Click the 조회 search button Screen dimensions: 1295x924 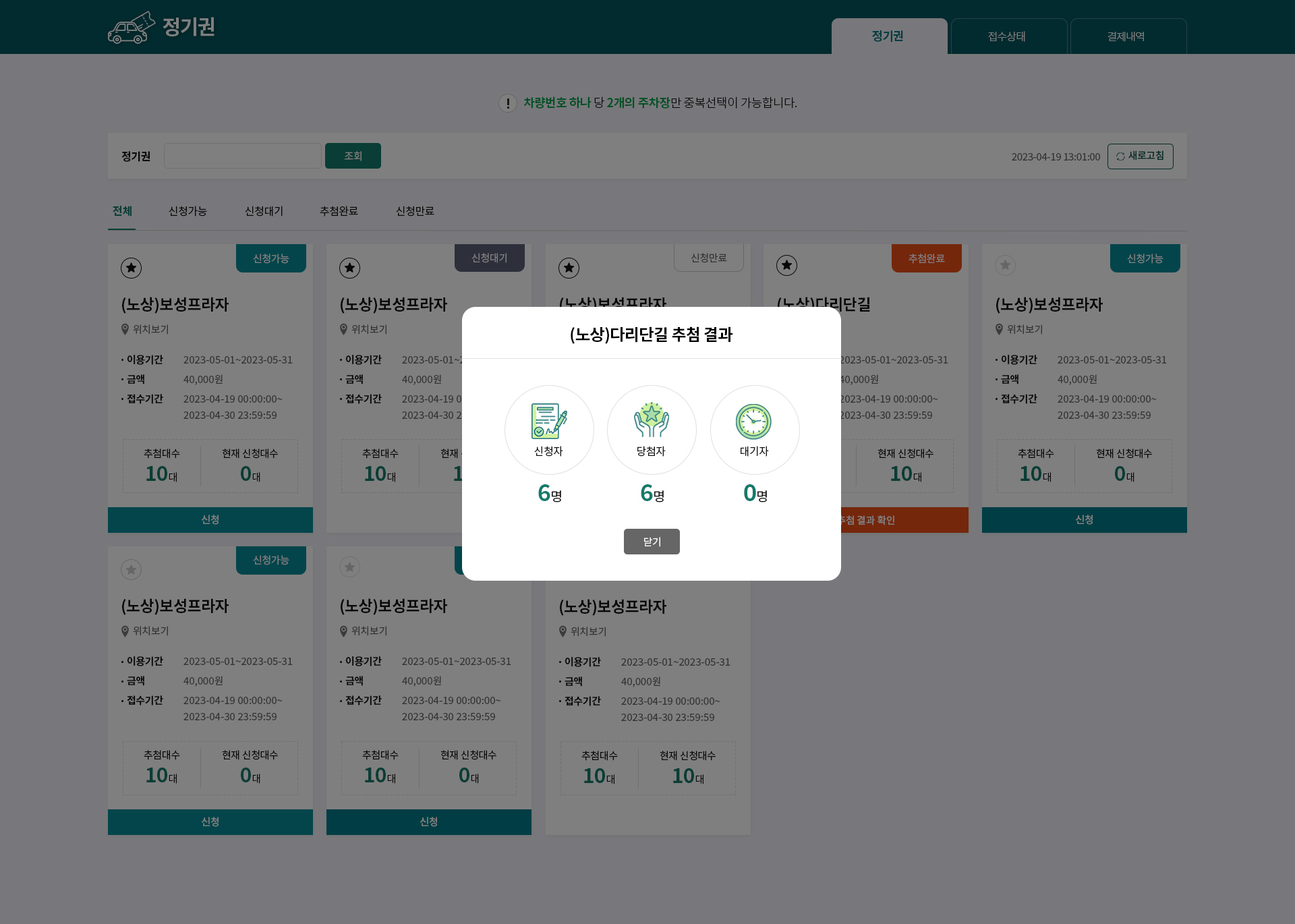pyautogui.click(x=353, y=155)
